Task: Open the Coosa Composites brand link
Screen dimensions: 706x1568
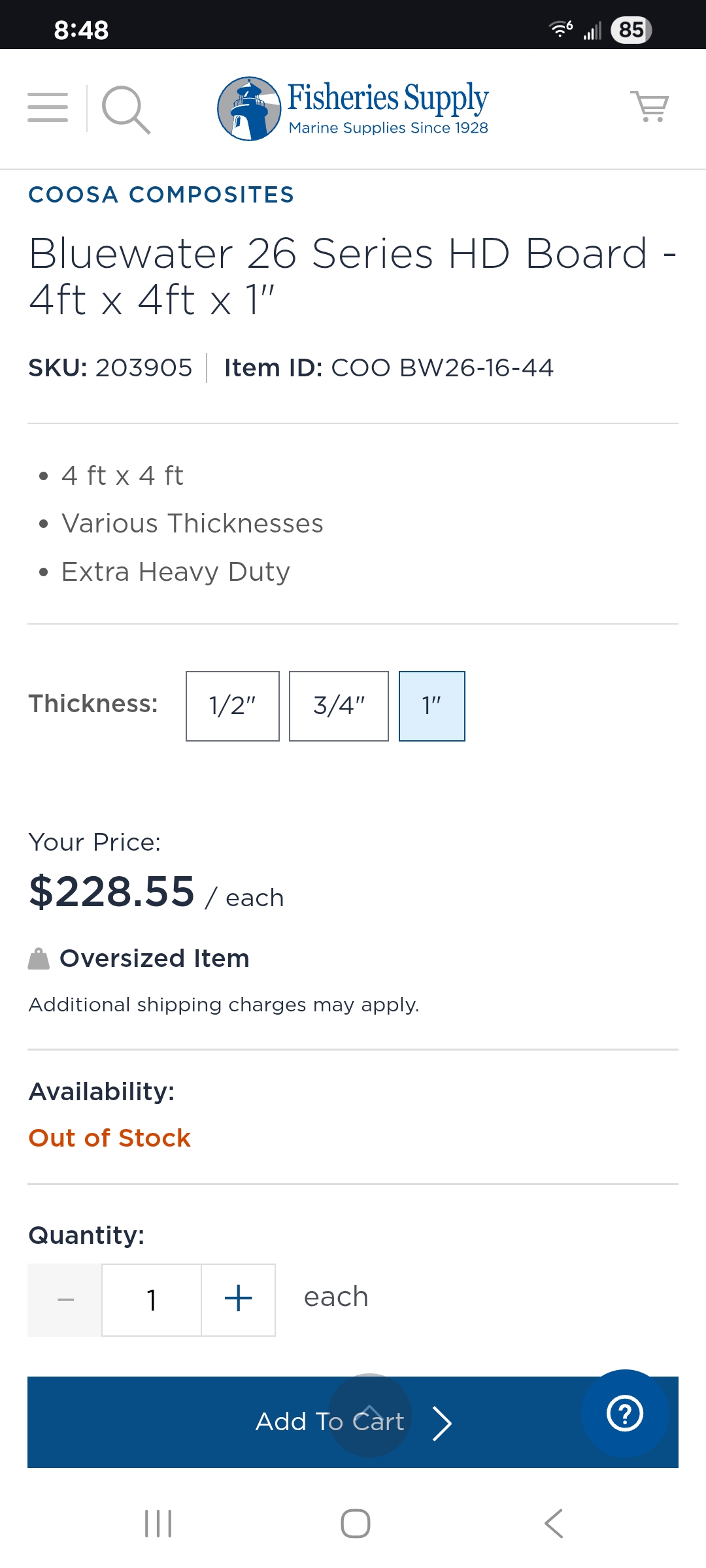Action: tap(161, 195)
